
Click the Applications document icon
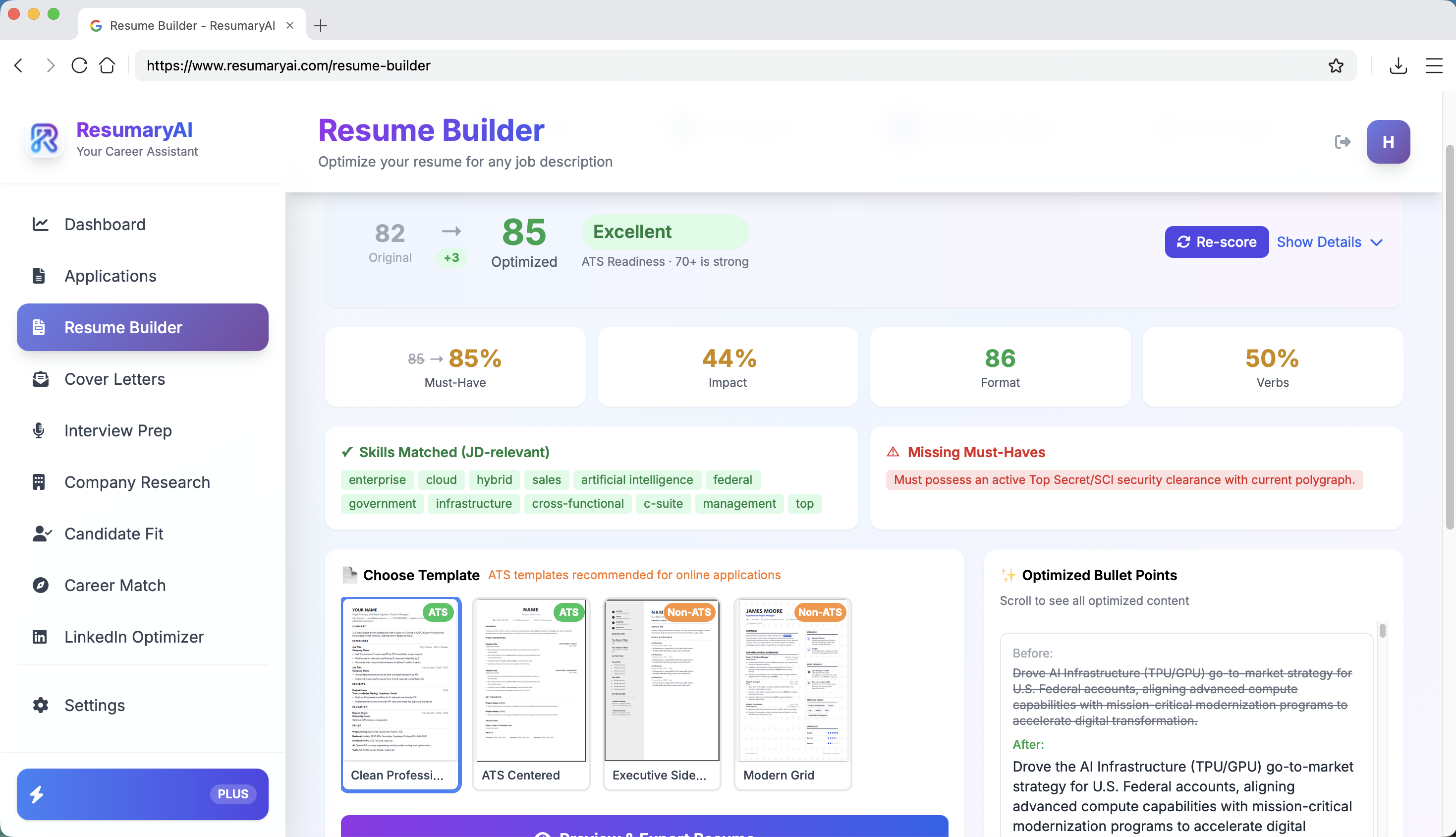pos(39,276)
